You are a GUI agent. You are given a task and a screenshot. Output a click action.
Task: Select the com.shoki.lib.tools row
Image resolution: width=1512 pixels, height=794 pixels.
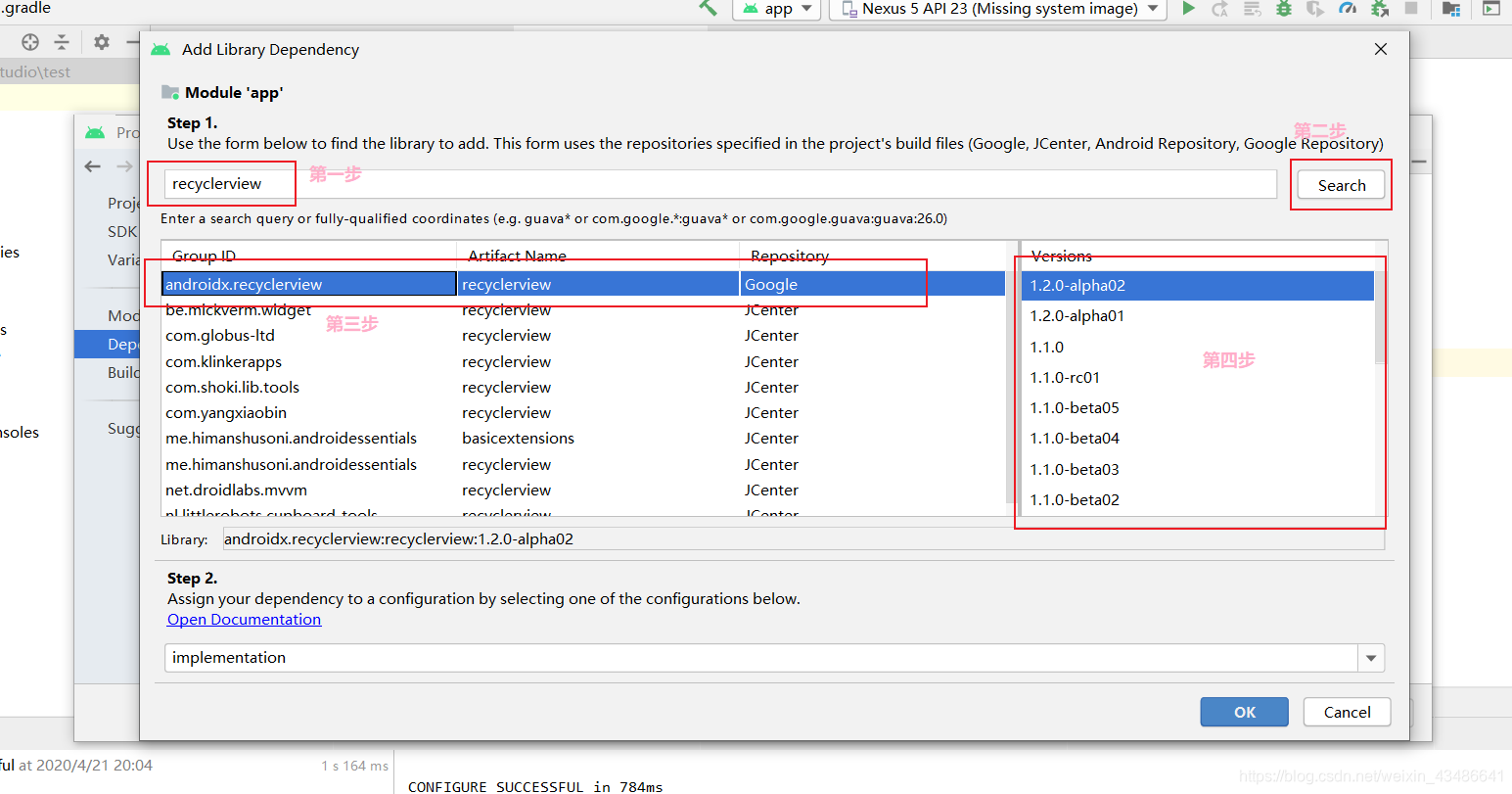[x=583, y=388]
